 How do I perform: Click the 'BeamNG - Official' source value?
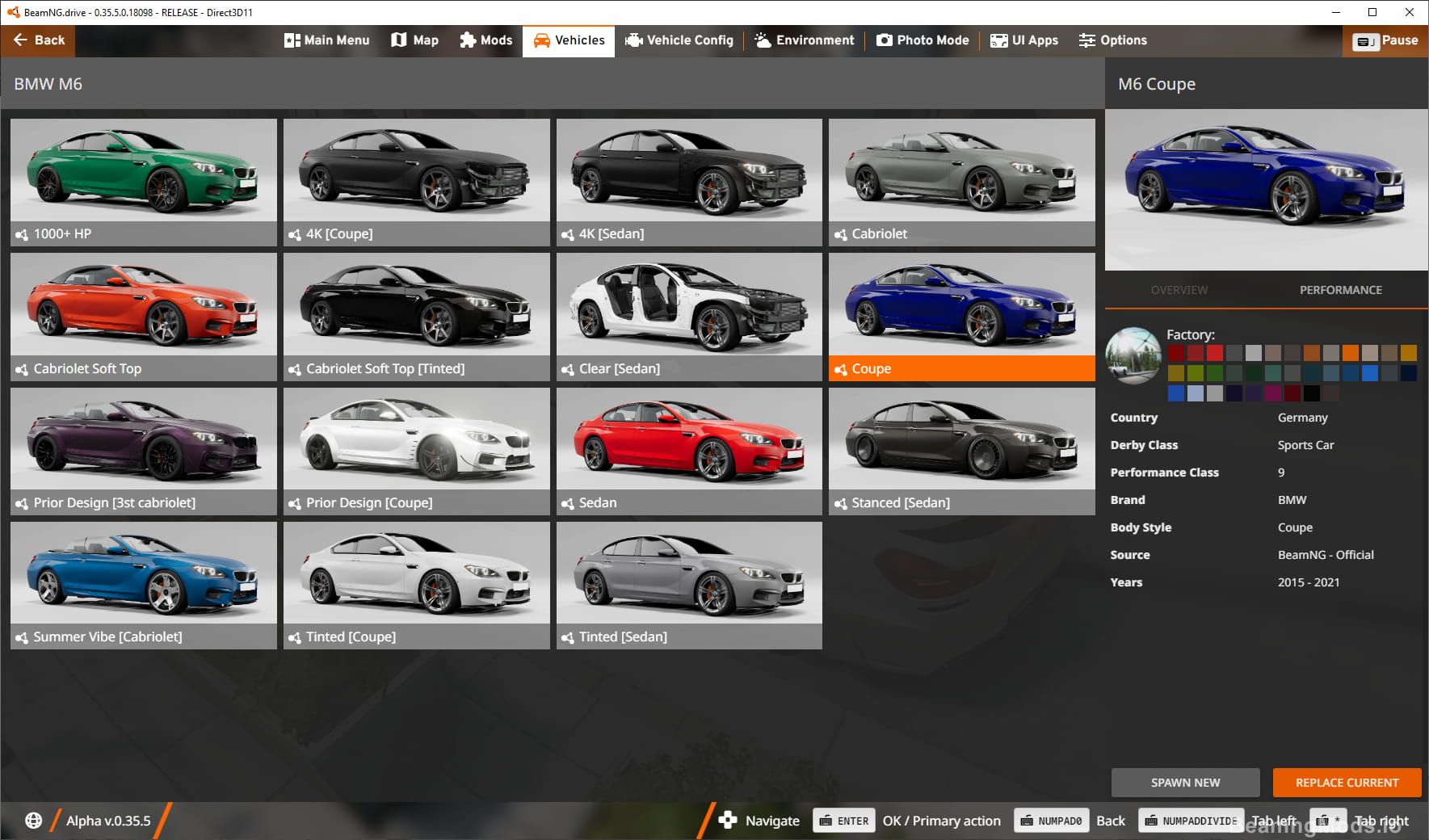point(1326,555)
